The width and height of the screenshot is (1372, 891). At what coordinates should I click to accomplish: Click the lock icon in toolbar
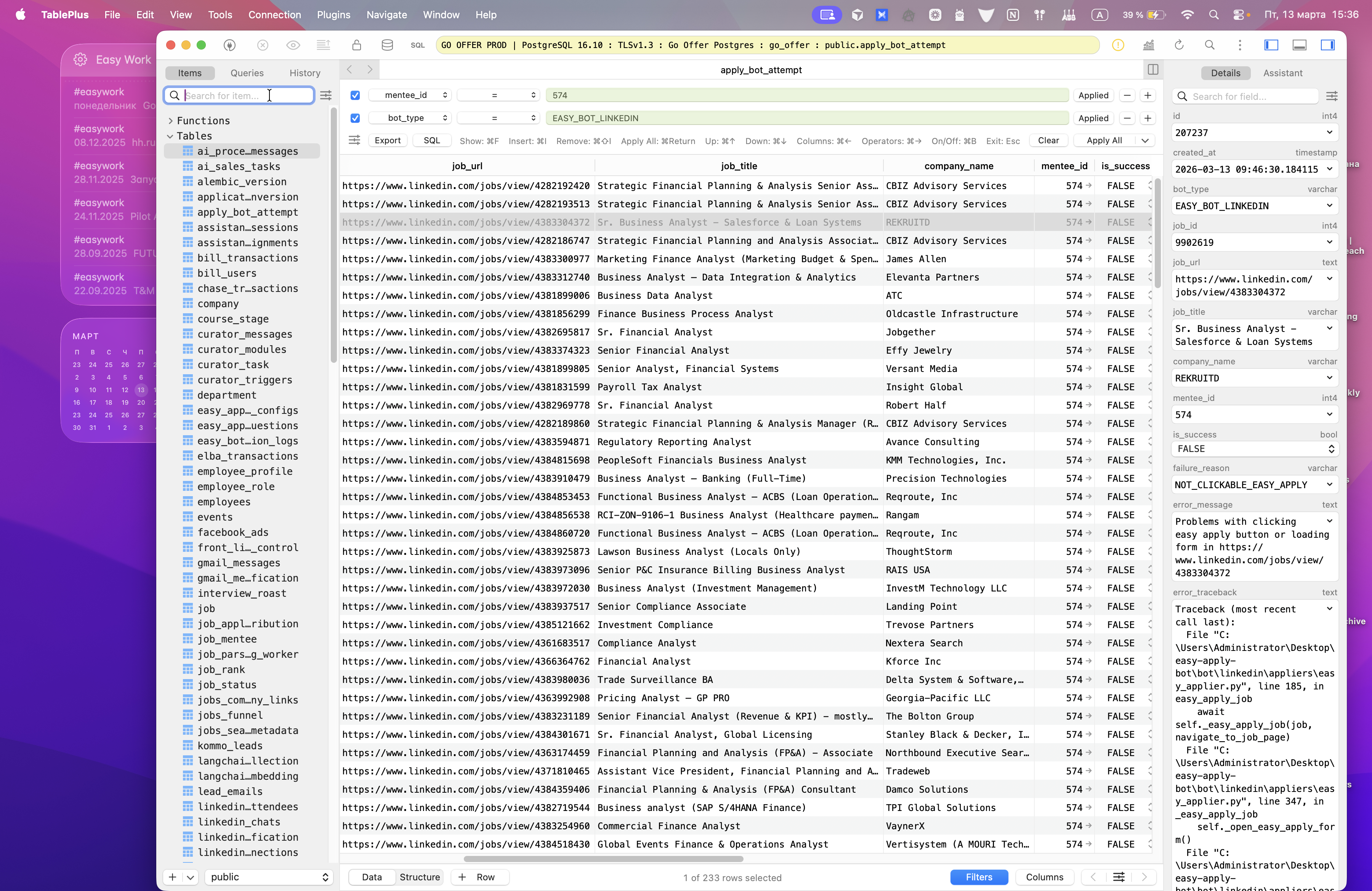tap(356, 45)
